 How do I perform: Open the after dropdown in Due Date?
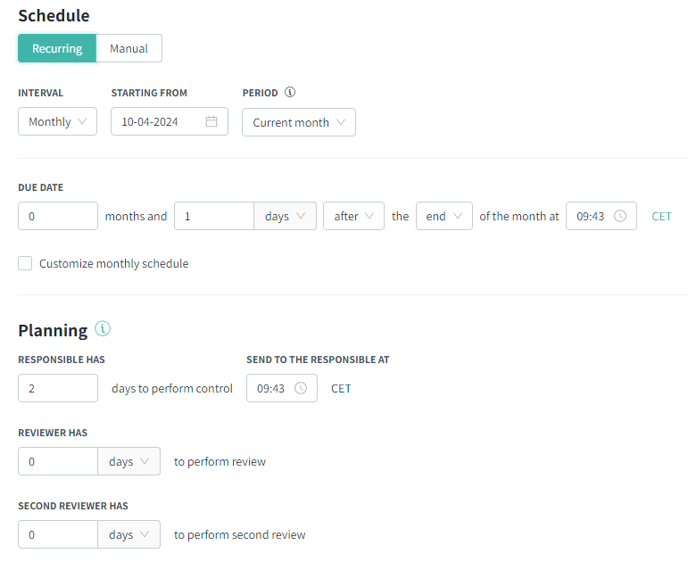[x=354, y=216]
